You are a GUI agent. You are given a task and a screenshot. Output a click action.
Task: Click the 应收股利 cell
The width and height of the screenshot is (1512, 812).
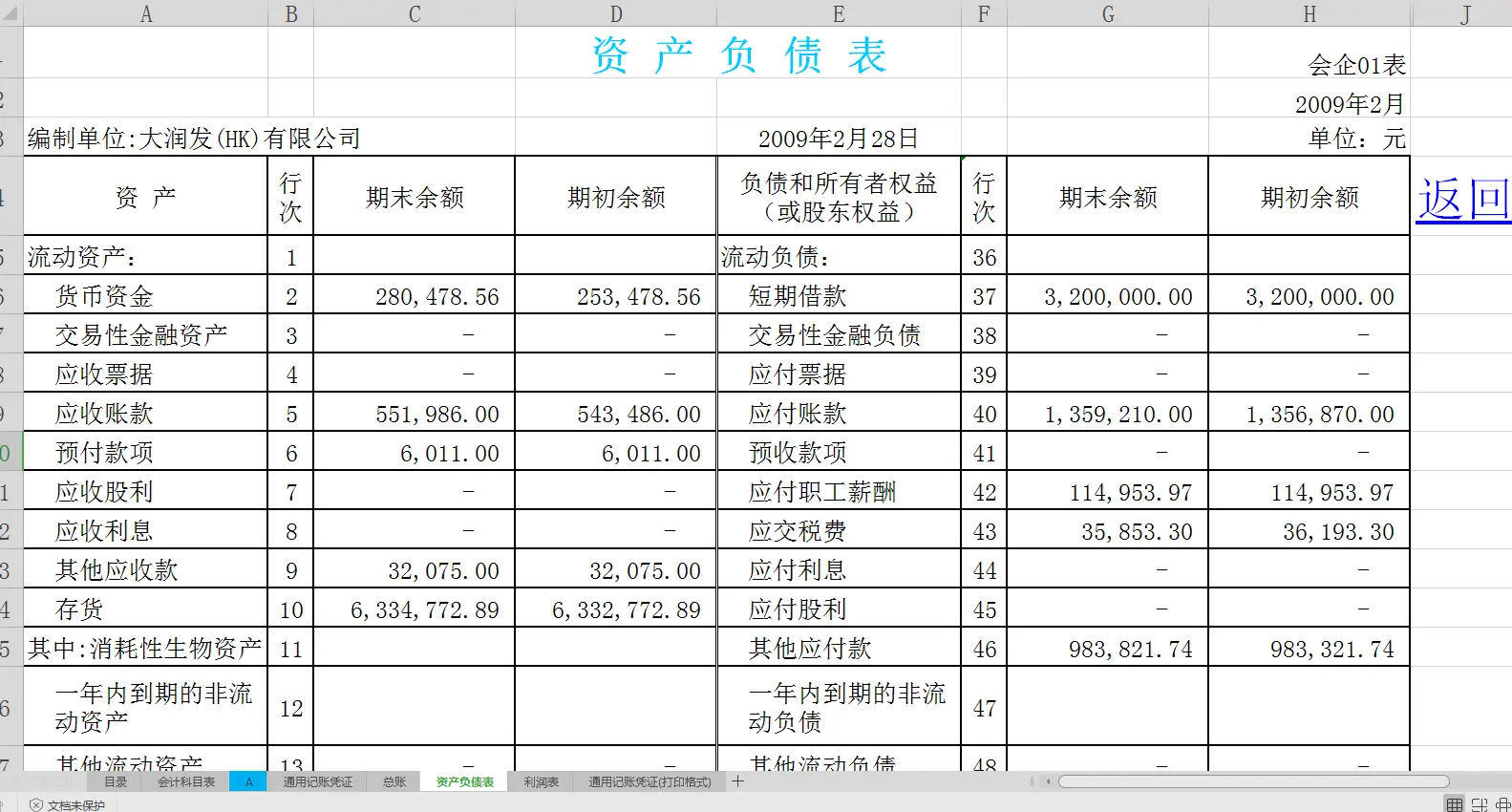(146, 492)
